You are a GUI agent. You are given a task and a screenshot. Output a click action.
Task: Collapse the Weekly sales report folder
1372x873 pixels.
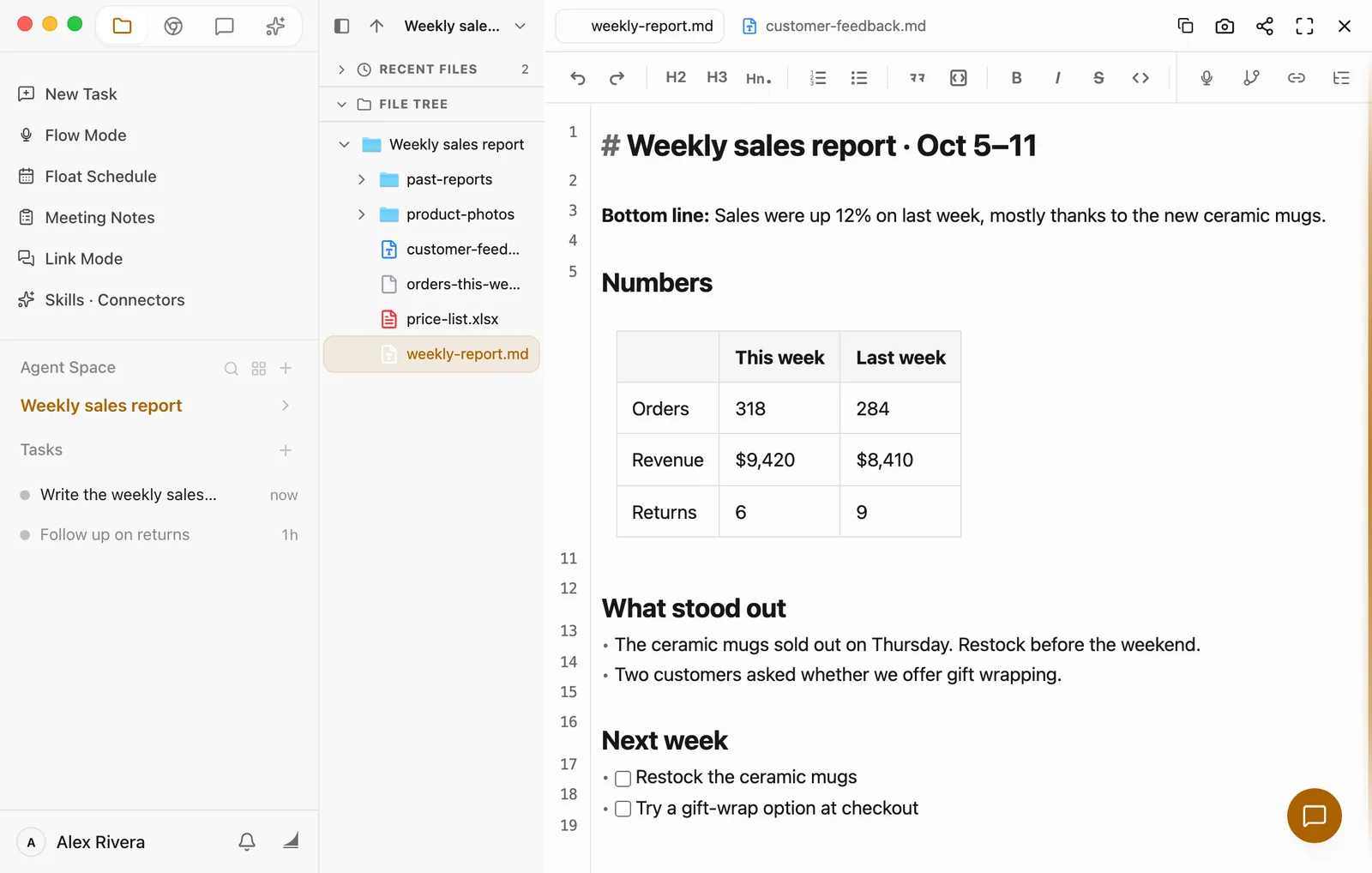pyautogui.click(x=344, y=144)
